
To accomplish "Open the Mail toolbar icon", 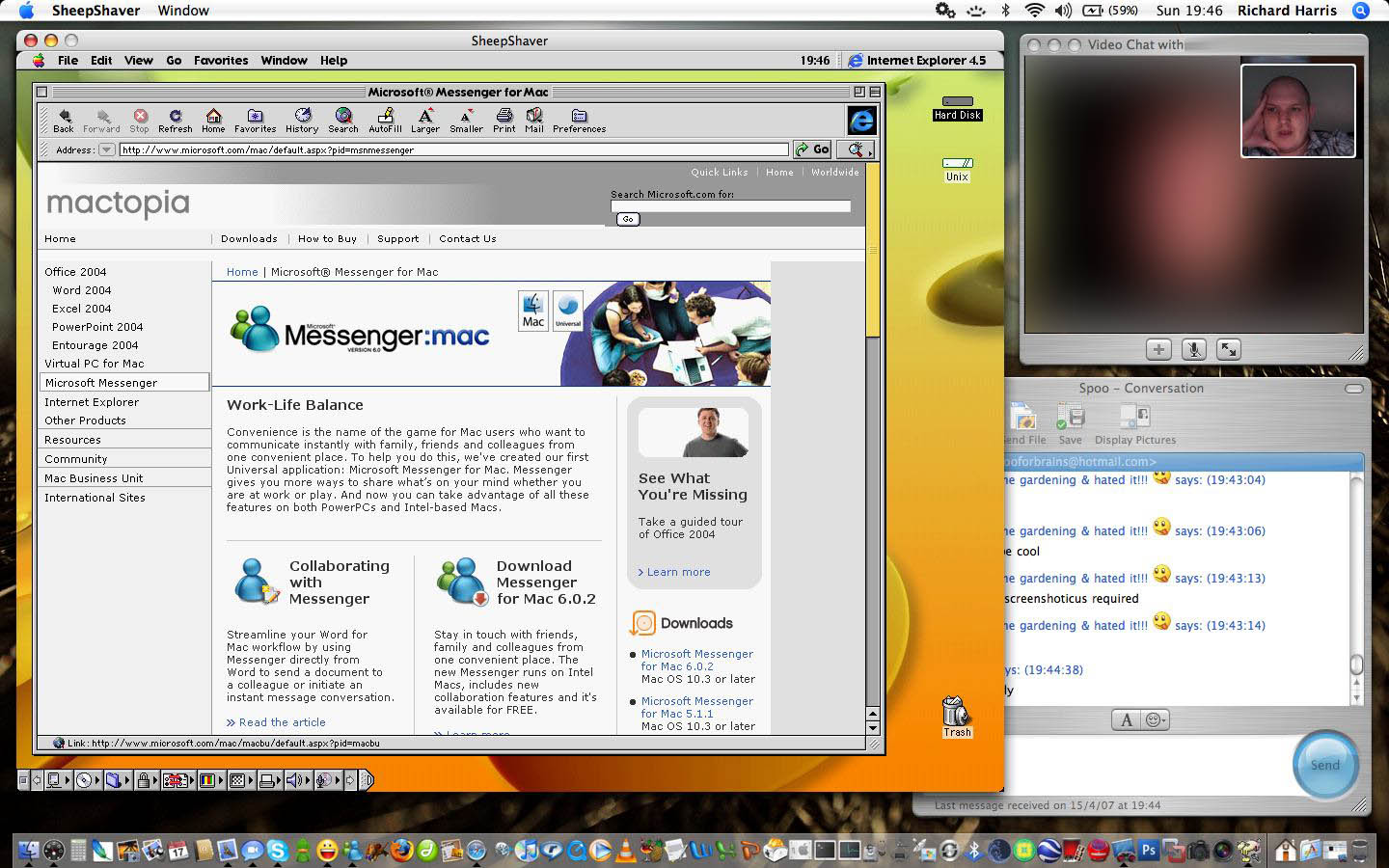I will tap(534, 121).
